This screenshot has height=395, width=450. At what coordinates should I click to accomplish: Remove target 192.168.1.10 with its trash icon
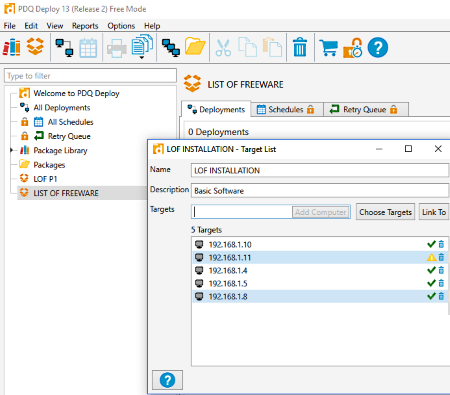click(x=441, y=244)
